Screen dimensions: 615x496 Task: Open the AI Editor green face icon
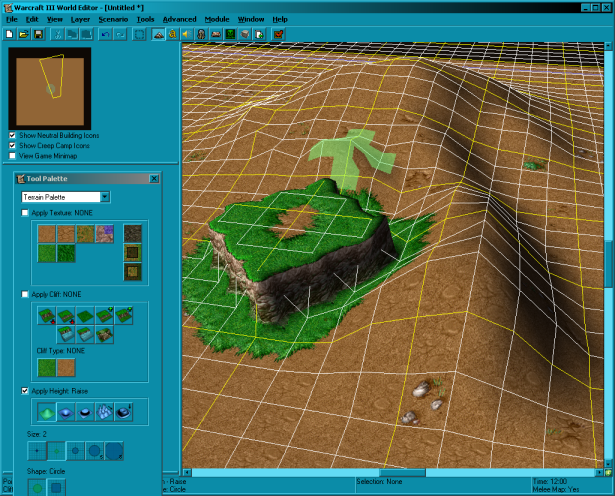click(x=230, y=35)
